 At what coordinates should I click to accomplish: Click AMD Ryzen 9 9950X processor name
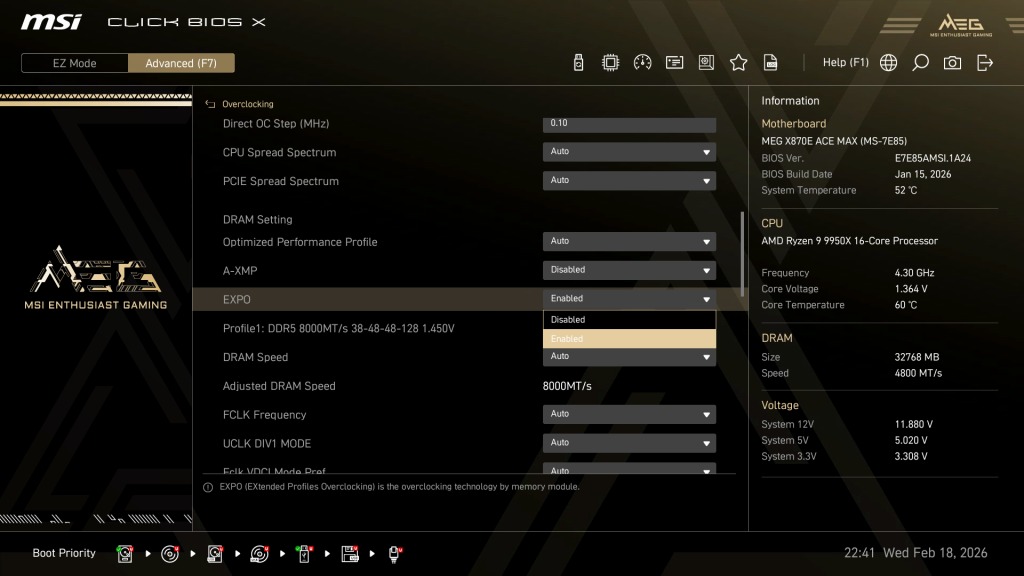(x=850, y=241)
